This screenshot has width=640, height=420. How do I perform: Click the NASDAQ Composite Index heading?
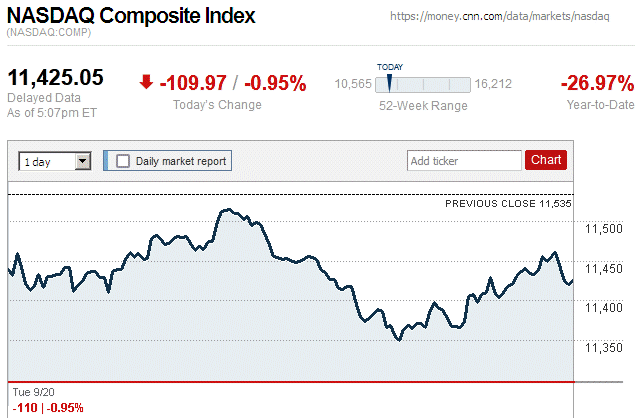[131, 17]
